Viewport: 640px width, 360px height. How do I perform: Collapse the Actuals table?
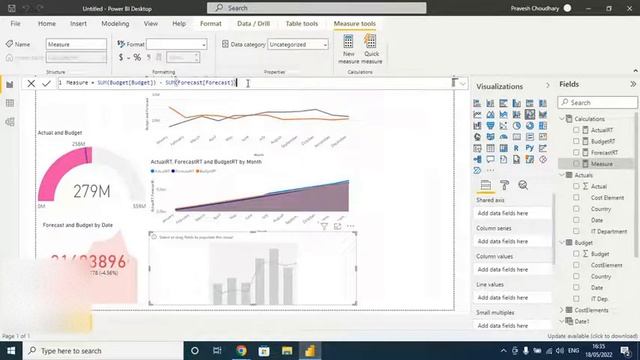[x=562, y=175]
